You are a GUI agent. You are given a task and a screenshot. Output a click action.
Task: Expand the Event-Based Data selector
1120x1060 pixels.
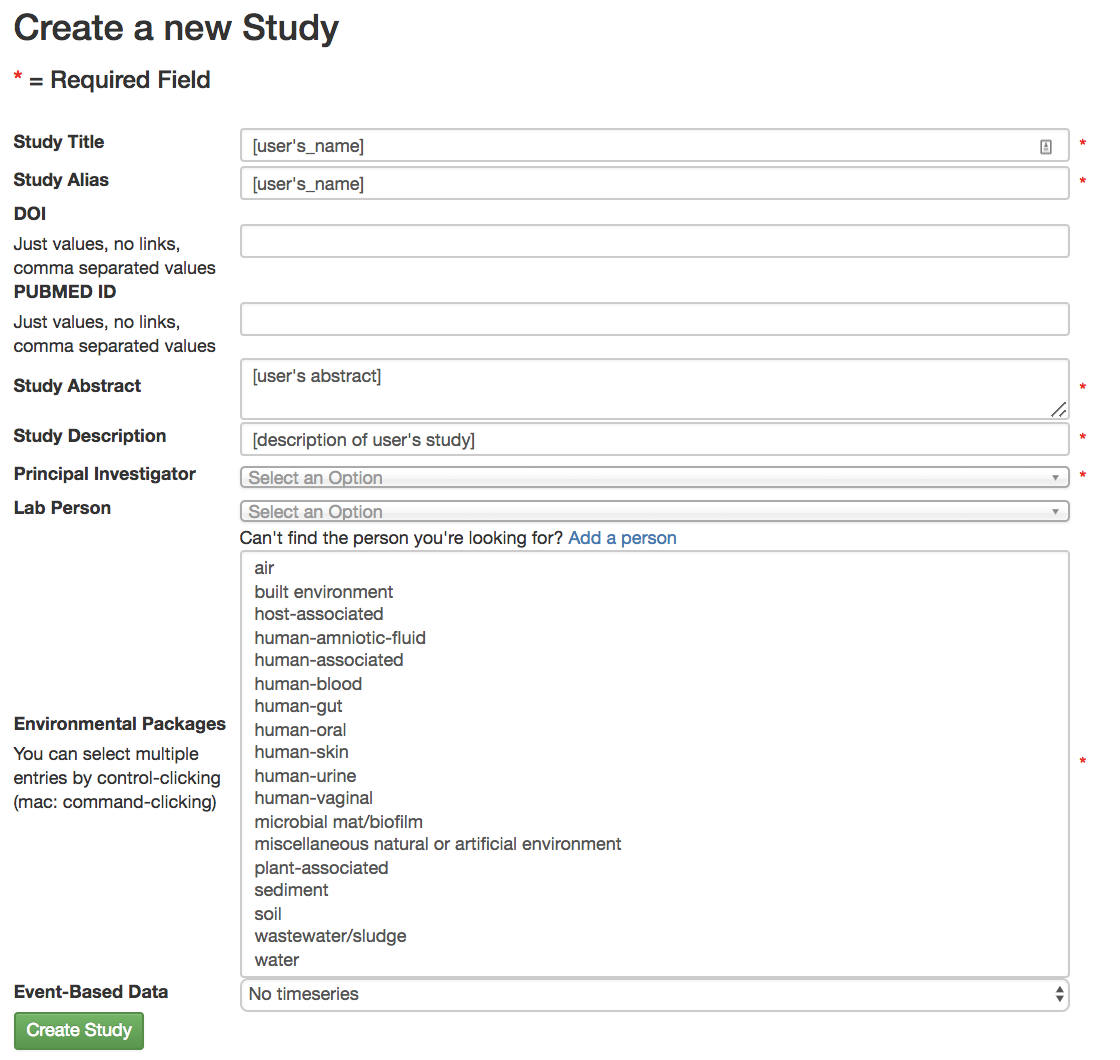[654, 994]
